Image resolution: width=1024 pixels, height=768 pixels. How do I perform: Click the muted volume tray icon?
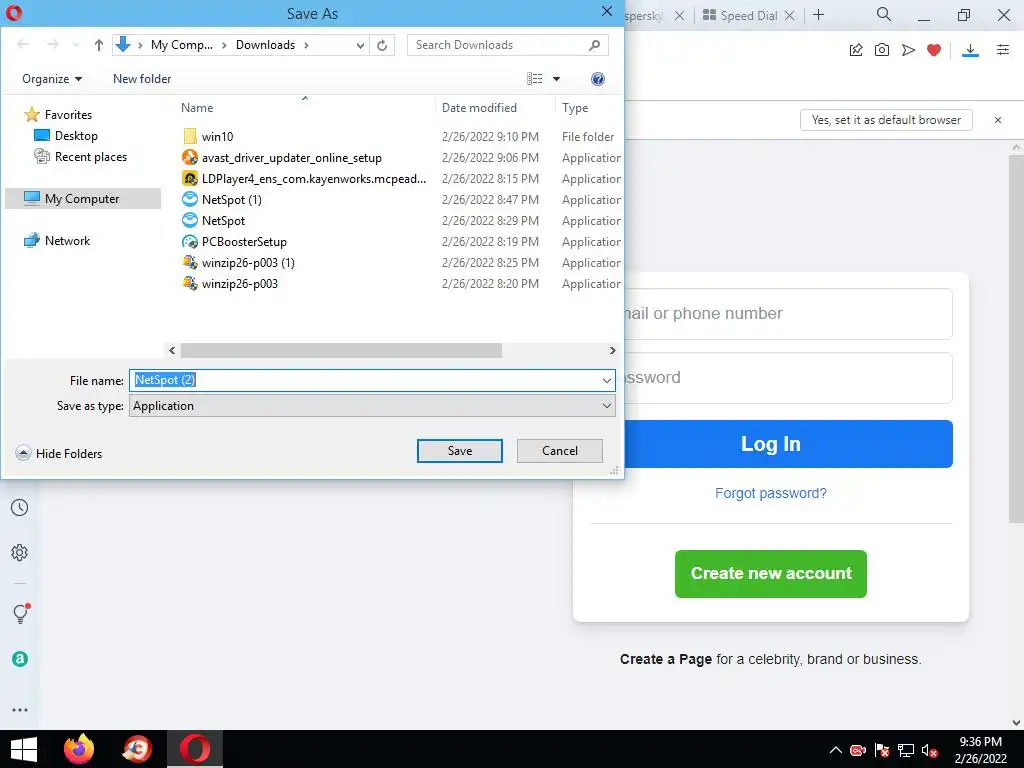point(930,751)
